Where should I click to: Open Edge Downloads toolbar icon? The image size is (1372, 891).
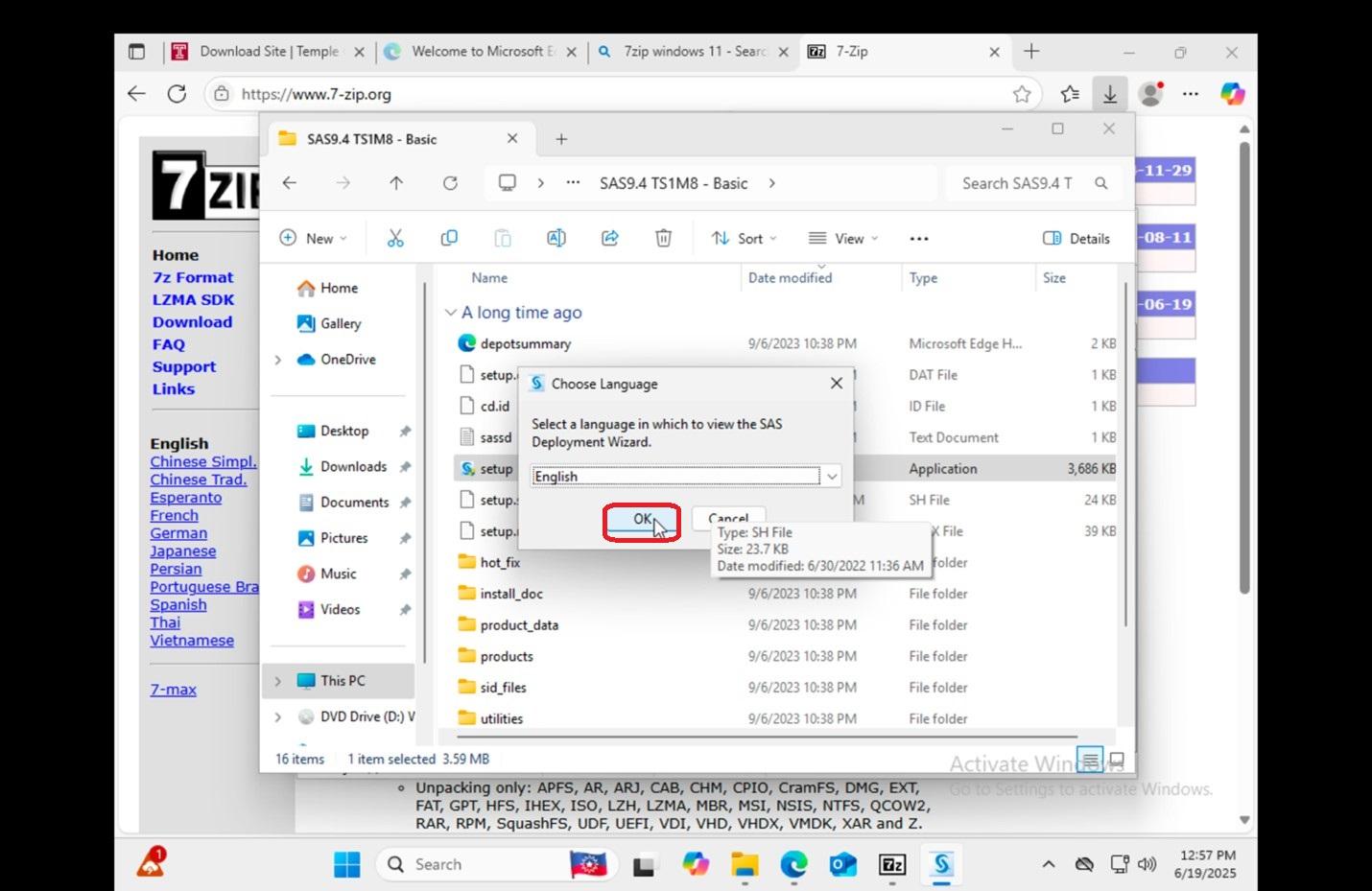(1109, 94)
